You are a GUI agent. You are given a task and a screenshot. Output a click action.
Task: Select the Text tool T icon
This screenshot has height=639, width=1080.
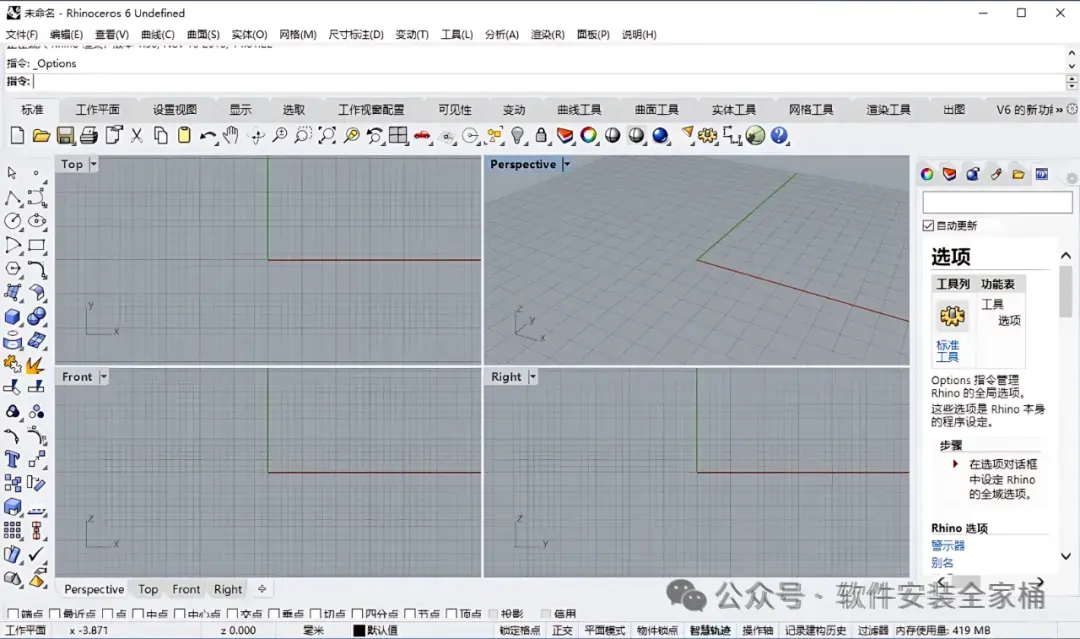coord(12,459)
